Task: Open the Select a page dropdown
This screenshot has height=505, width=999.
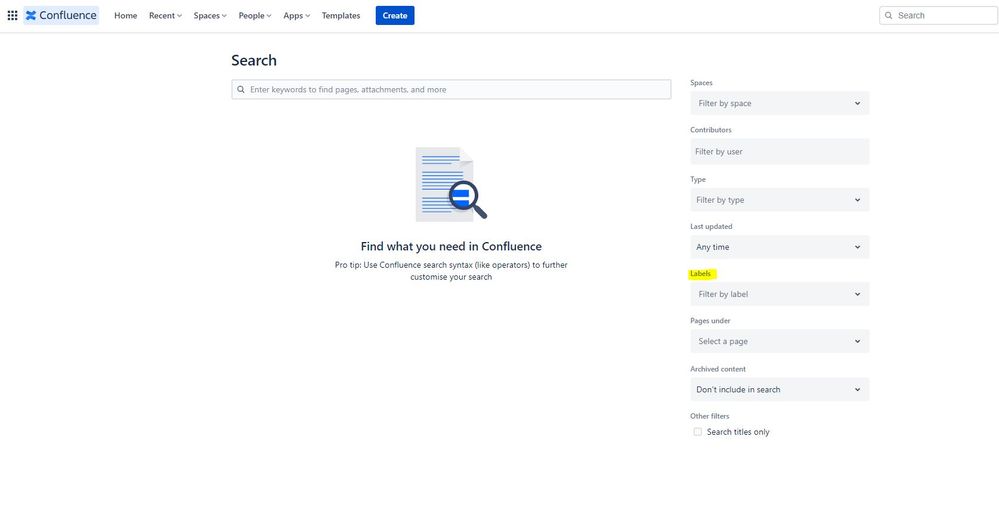Action: (x=779, y=341)
